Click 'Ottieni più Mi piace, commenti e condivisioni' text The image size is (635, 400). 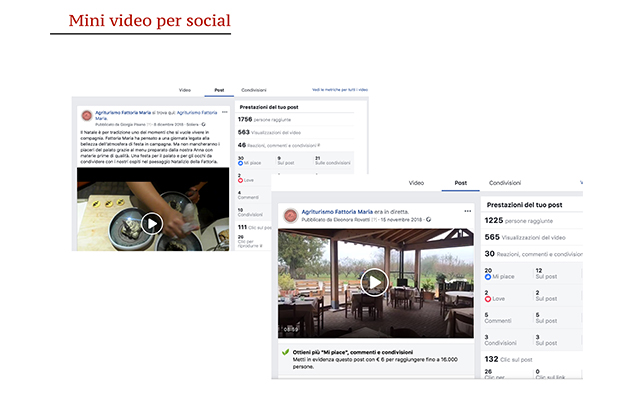pos(353,352)
